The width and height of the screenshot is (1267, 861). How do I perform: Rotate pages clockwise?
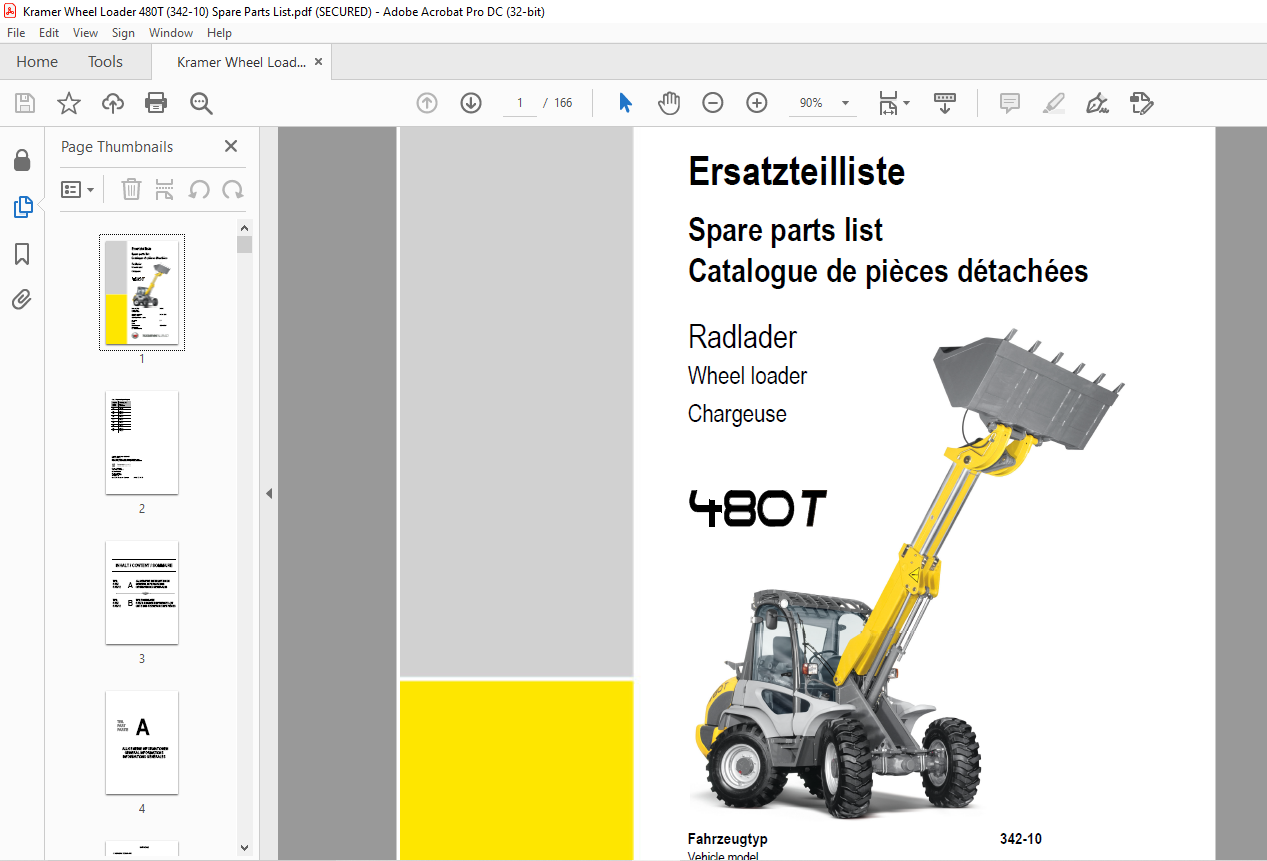(233, 189)
